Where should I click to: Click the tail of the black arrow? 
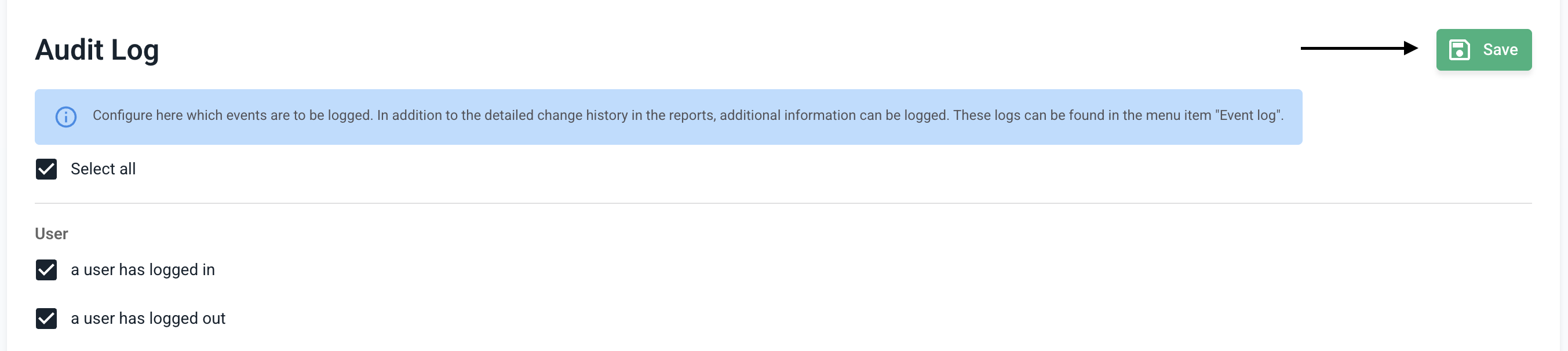[1306, 48]
